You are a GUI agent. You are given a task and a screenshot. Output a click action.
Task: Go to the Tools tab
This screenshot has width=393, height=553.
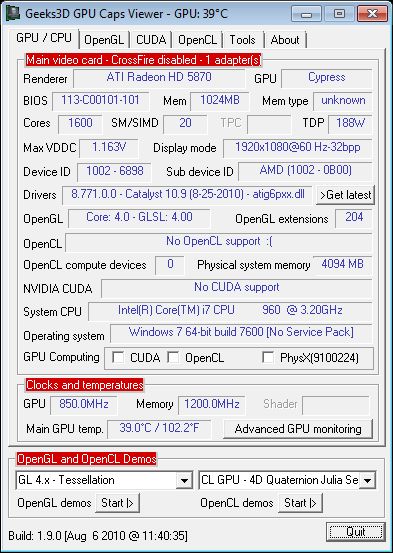click(x=242, y=40)
